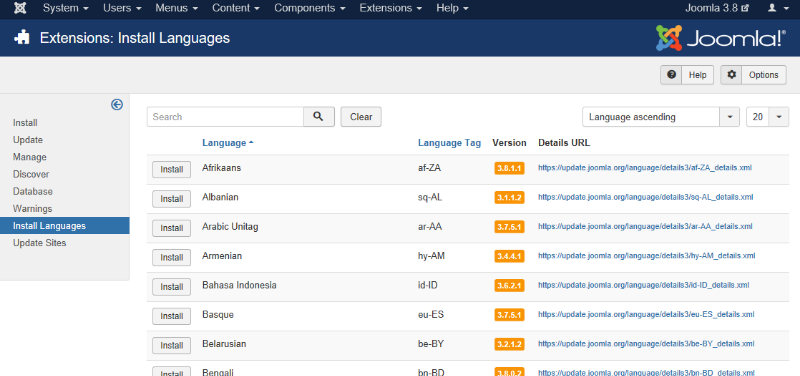Click the Options gear icon
The height and width of the screenshot is (376, 800).
tap(732, 75)
